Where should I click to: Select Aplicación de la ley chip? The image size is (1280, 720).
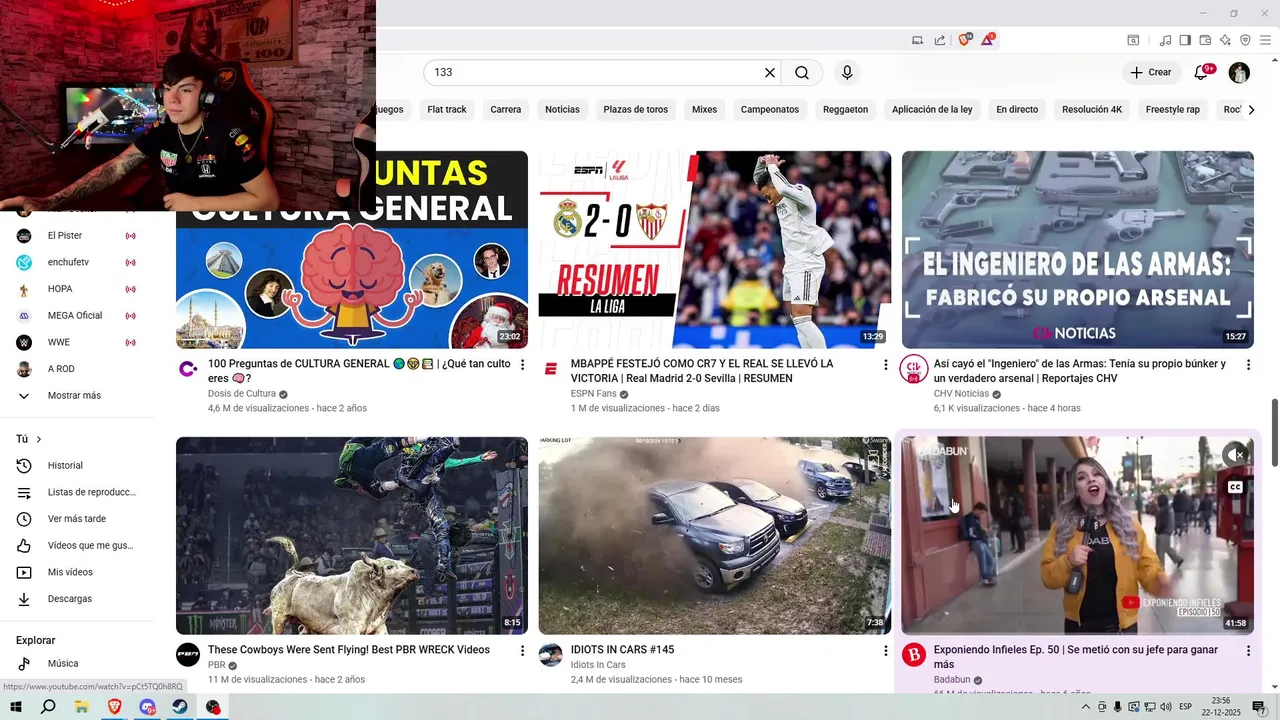tap(932, 110)
